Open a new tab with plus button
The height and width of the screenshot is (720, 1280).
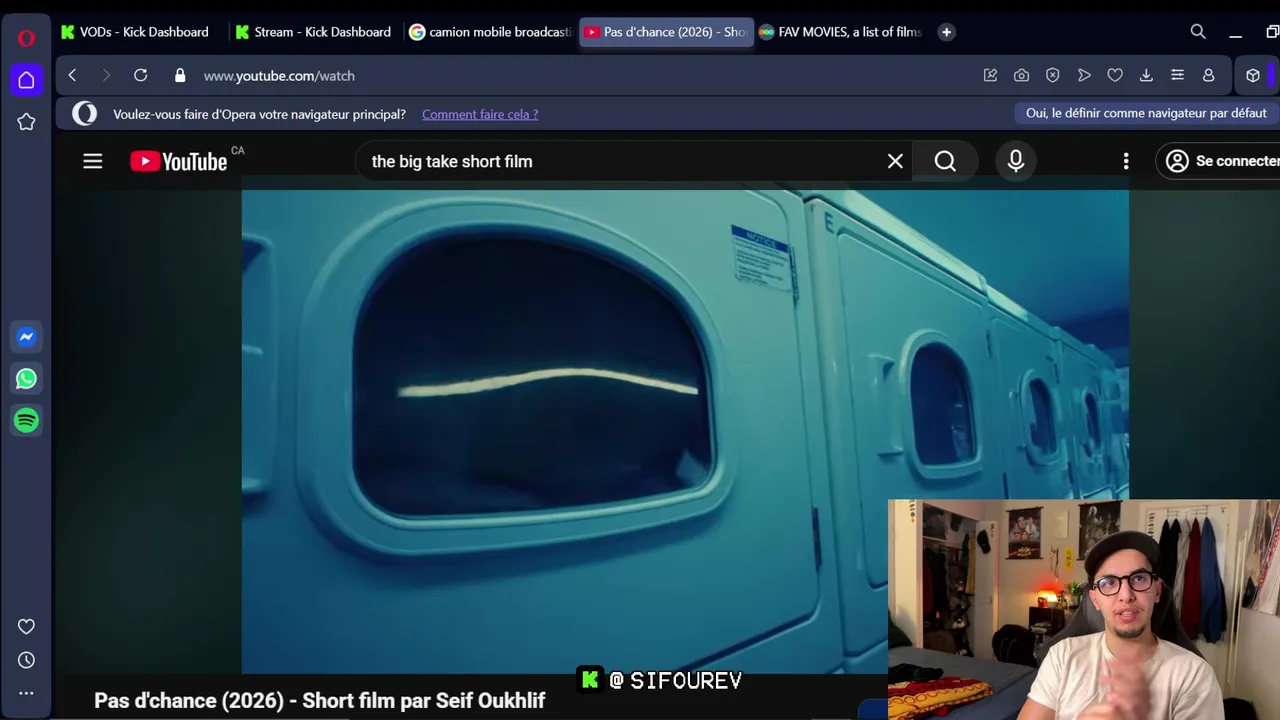[946, 32]
